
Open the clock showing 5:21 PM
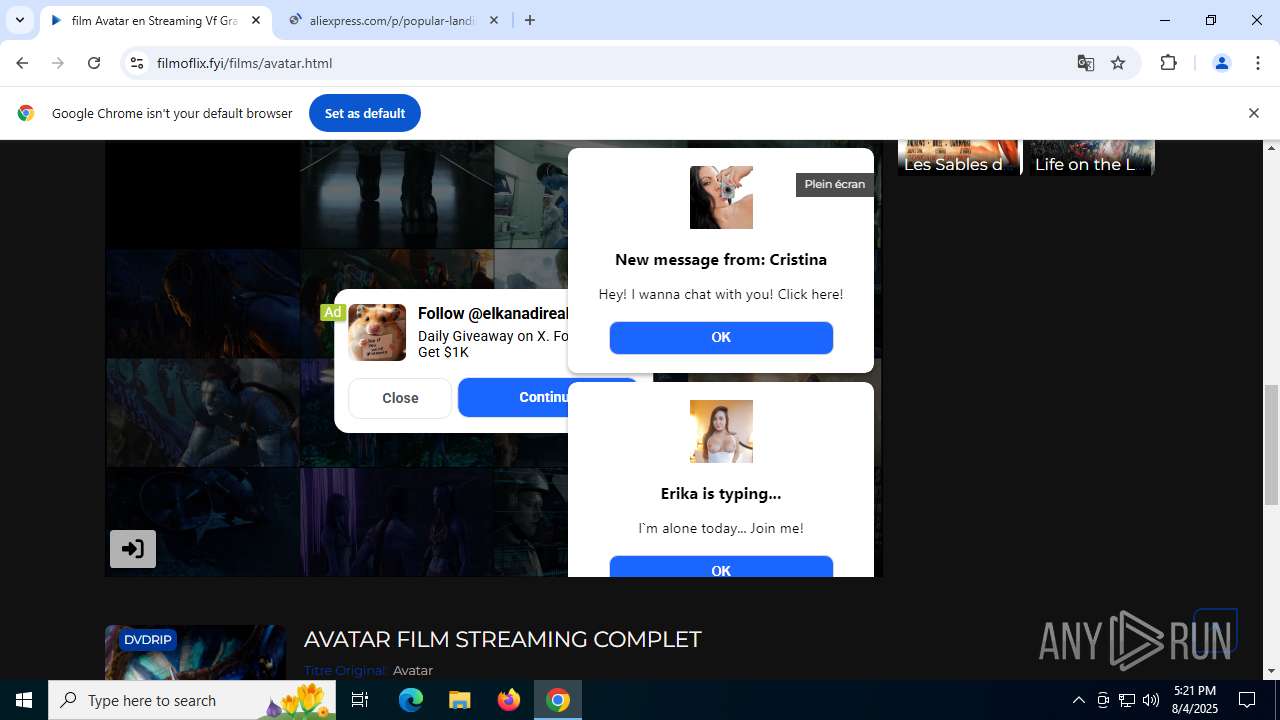1194,700
